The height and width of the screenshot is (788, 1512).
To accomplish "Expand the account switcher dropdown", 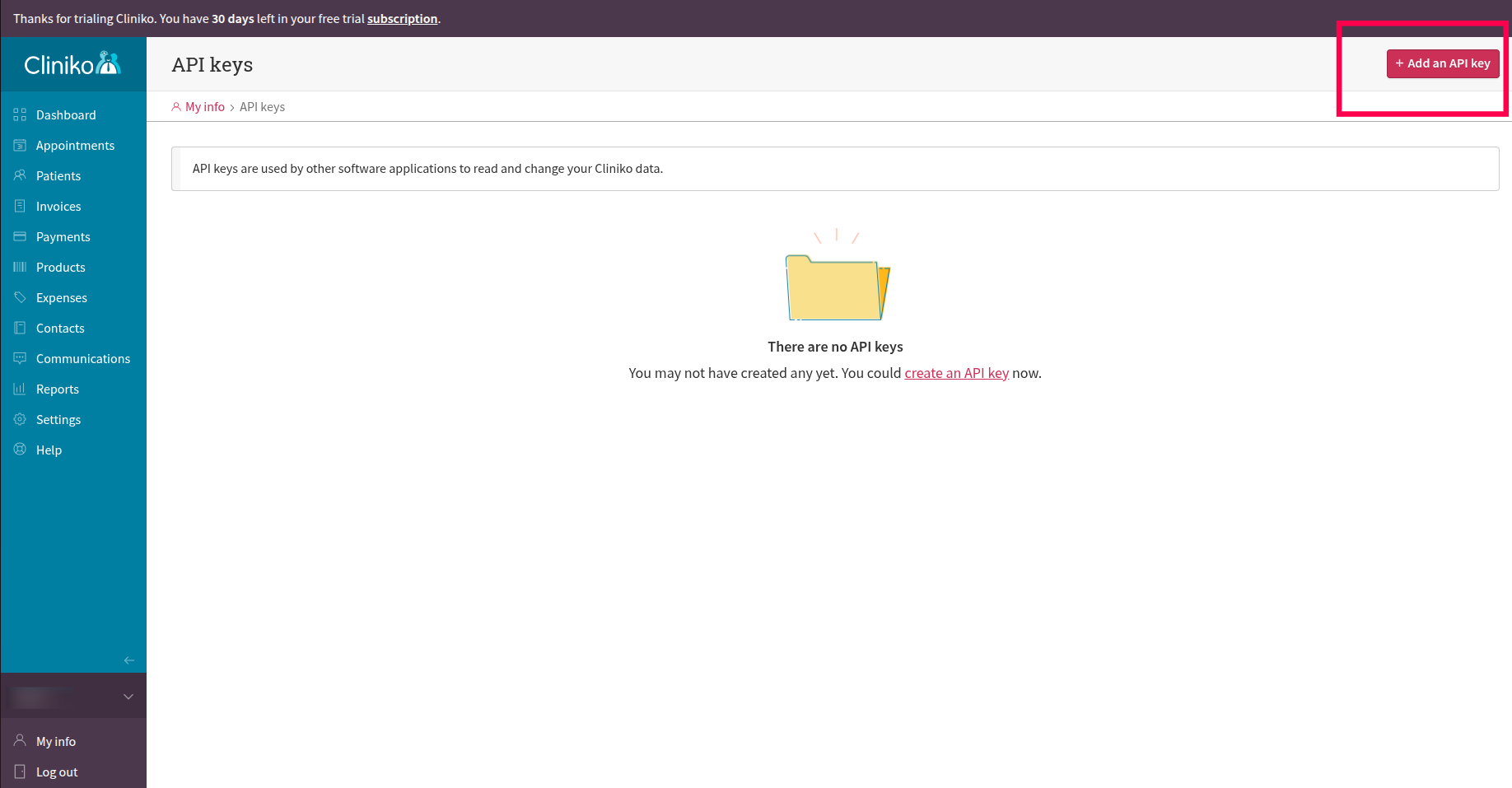I will 128,697.
